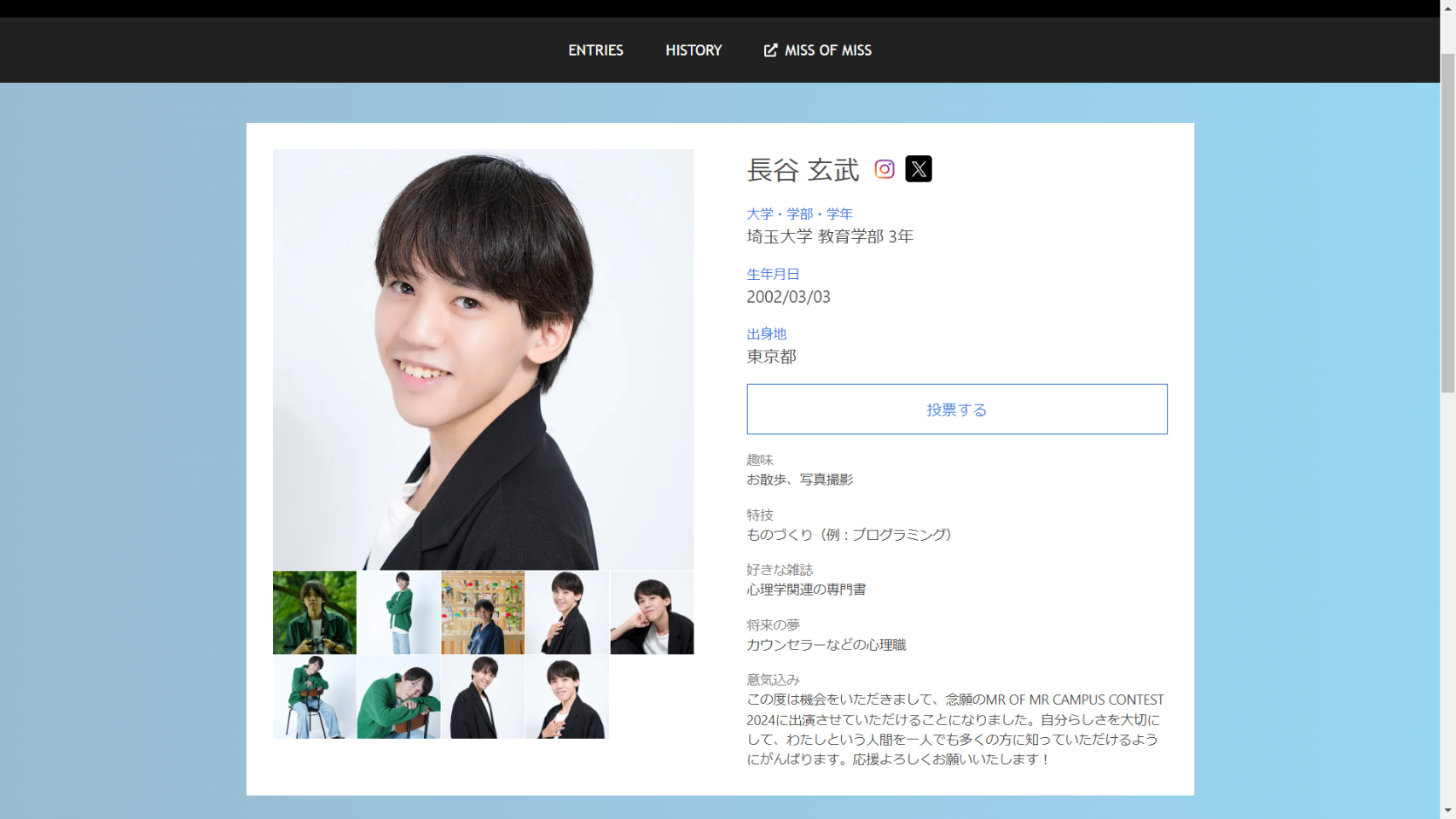Choose thumbnail with chin resting on hand
The height and width of the screenshot is (819, 1456).
pyautogui.click(x=652, y=613)
